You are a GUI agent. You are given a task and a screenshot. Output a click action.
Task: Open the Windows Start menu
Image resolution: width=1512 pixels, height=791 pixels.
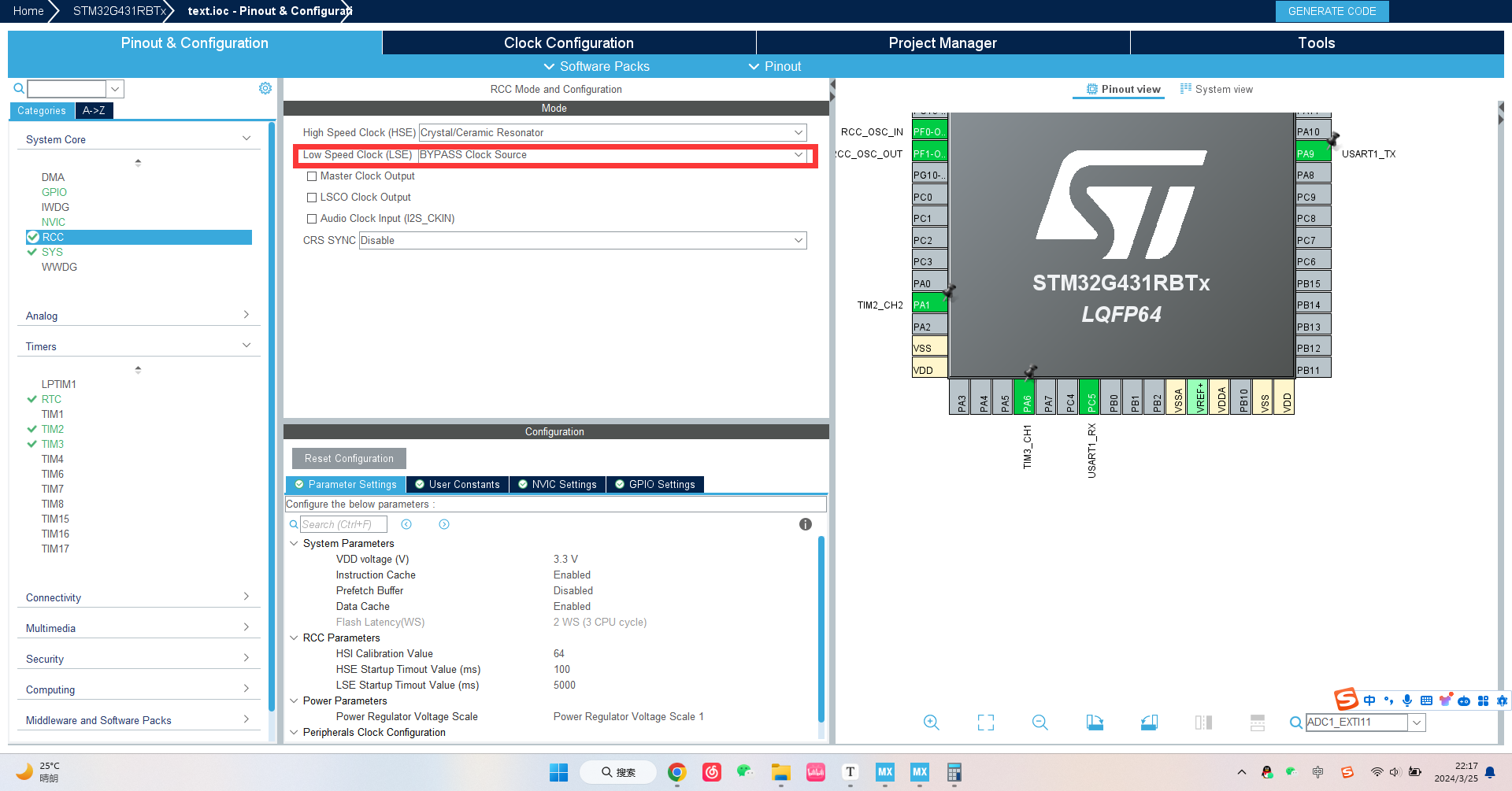pyautogui.click(x=558, y=773)
